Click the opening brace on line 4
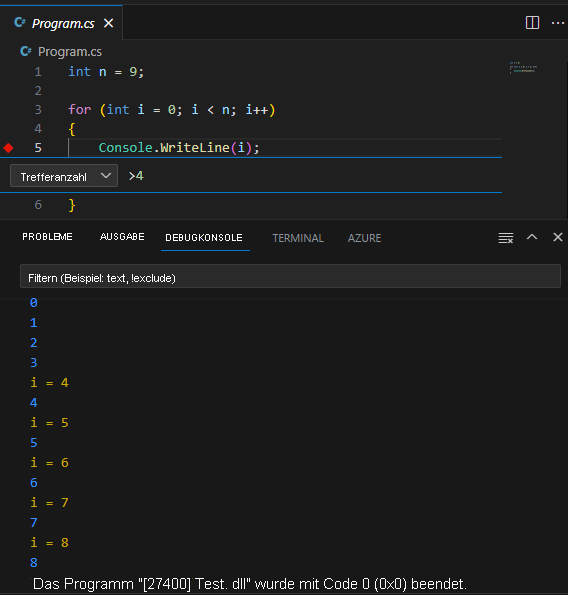The image size is (568, 595). click(72, 129)
